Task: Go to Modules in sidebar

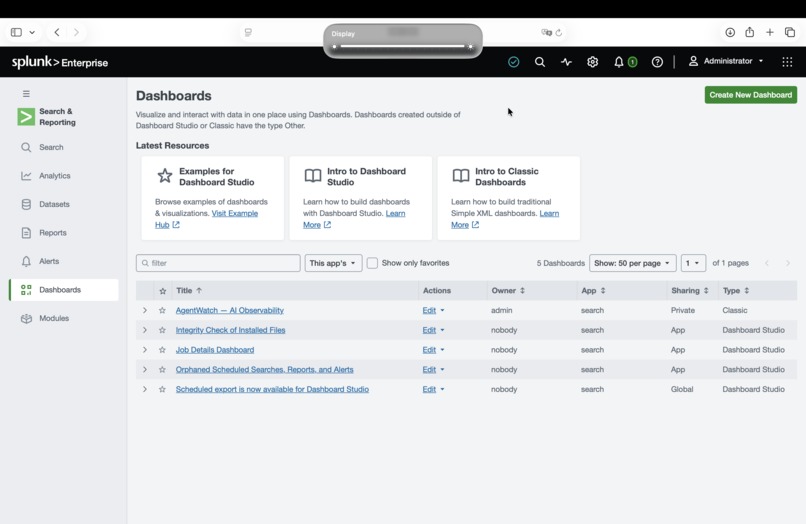Action: (64, 318)
